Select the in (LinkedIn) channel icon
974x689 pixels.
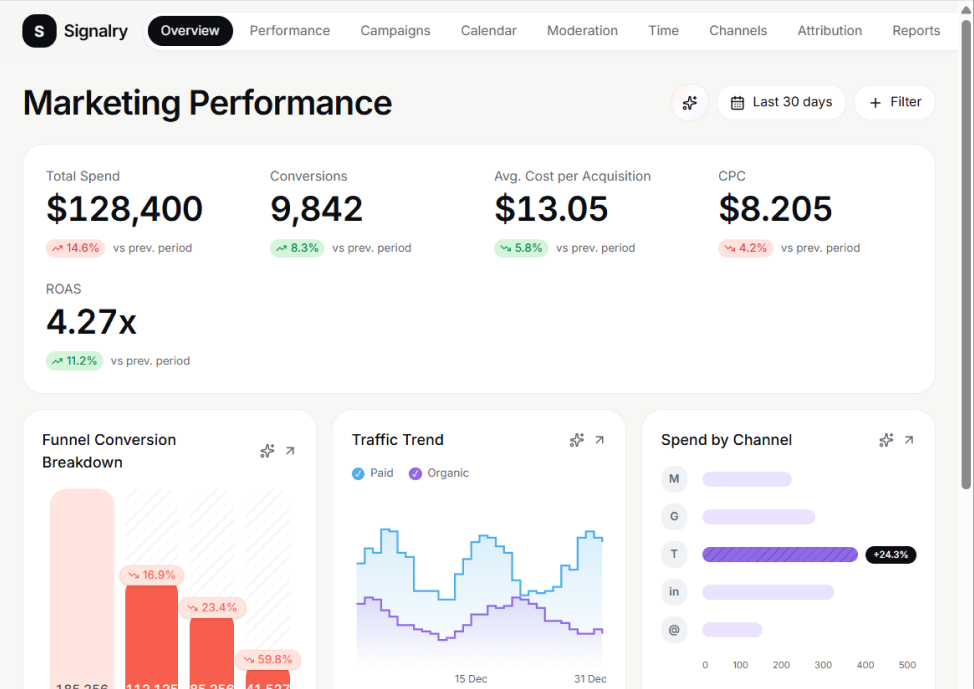pos(674,591)
